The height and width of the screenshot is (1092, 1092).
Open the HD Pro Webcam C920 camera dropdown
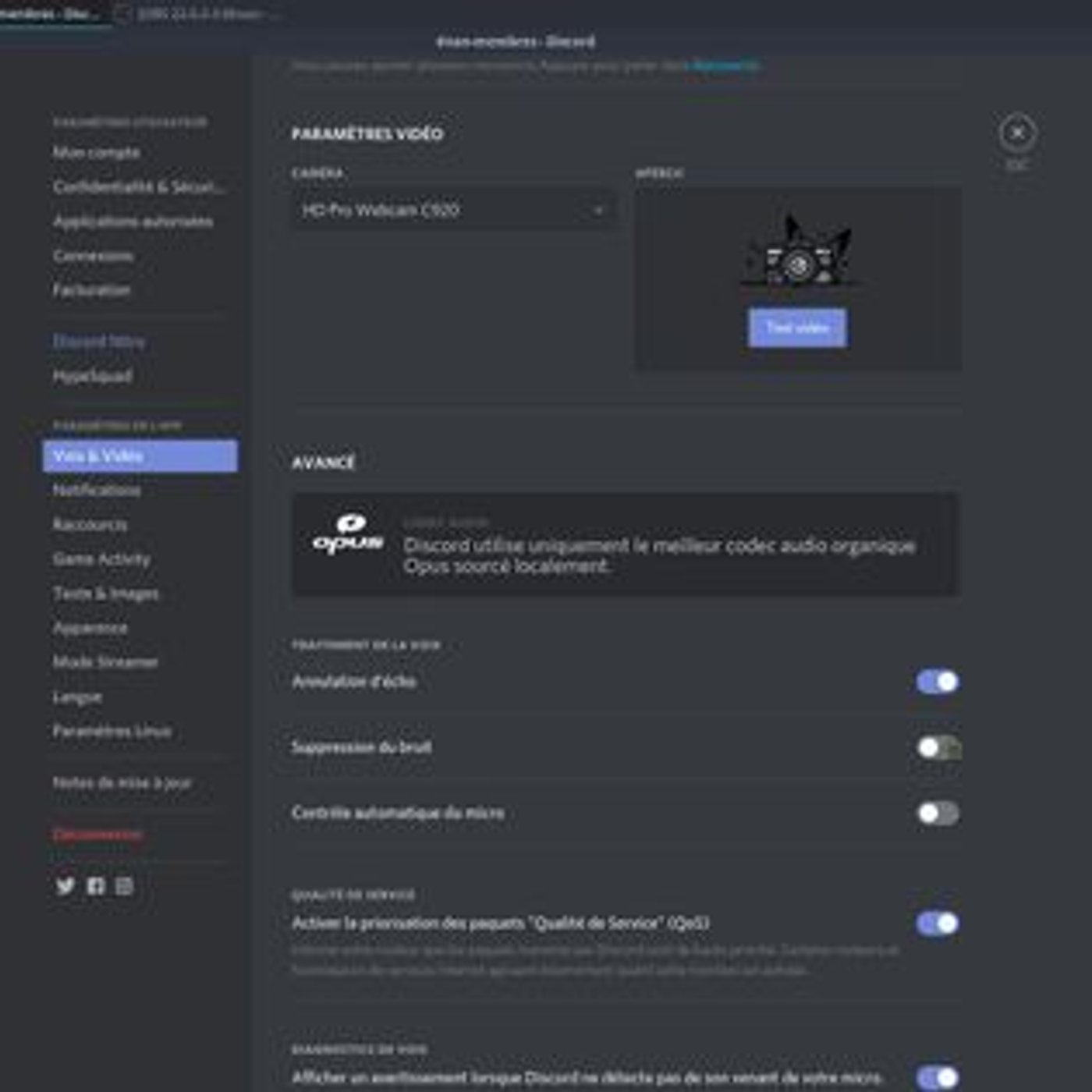pos(454,210)
